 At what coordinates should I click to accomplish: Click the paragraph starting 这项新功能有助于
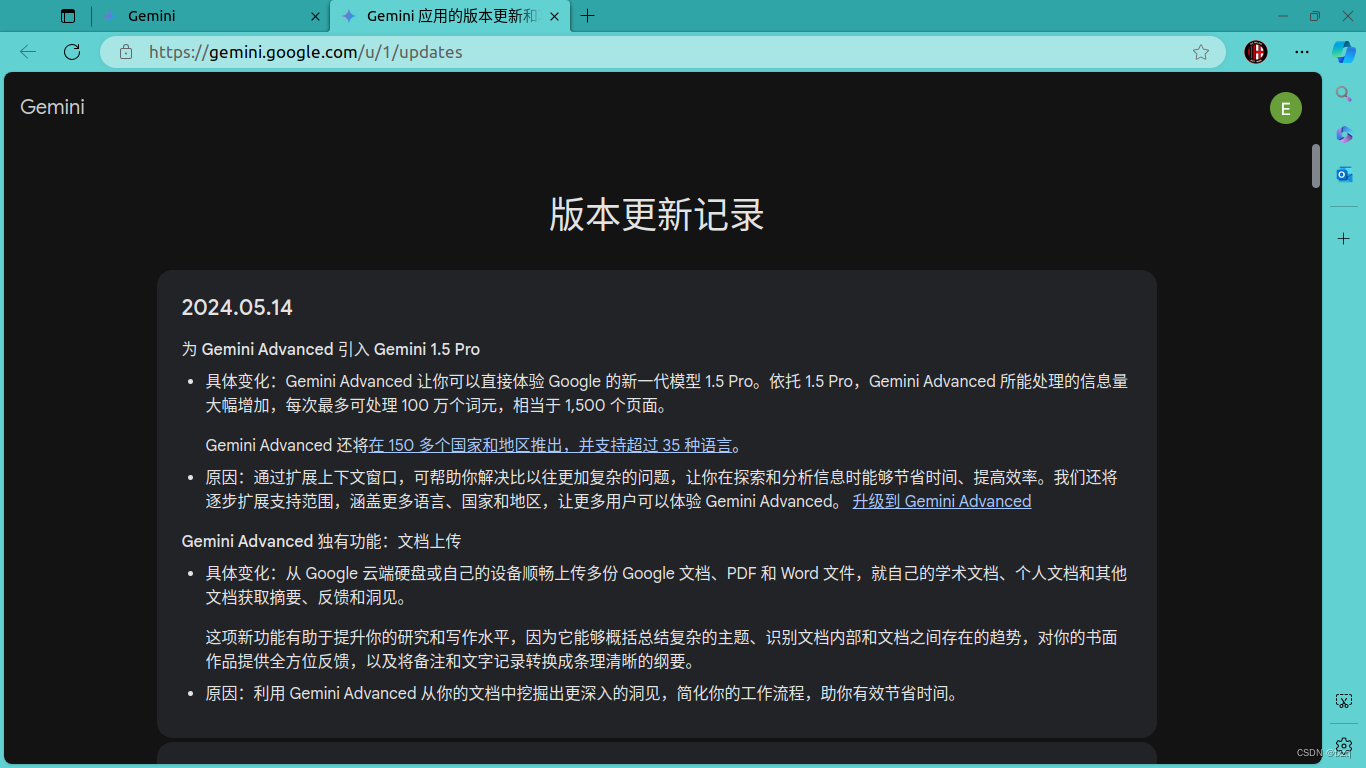[x=661, y=649]
